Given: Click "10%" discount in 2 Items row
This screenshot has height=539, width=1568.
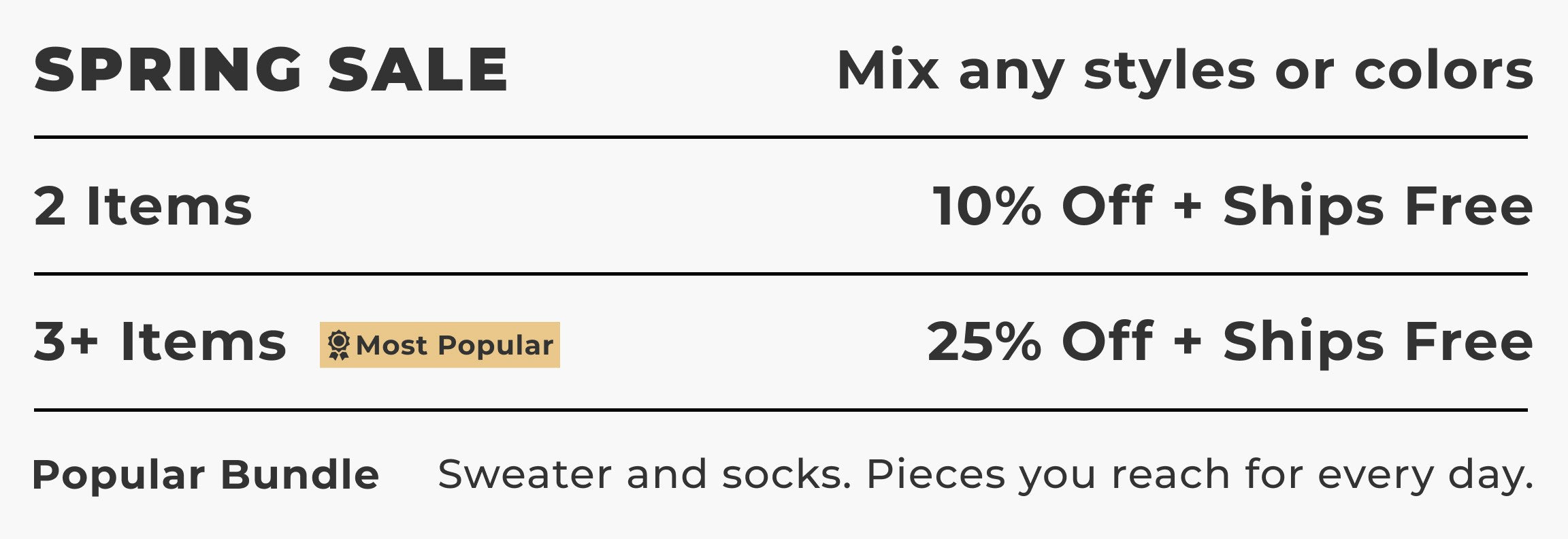Looking at the screenshot, I should click(987, 206).
